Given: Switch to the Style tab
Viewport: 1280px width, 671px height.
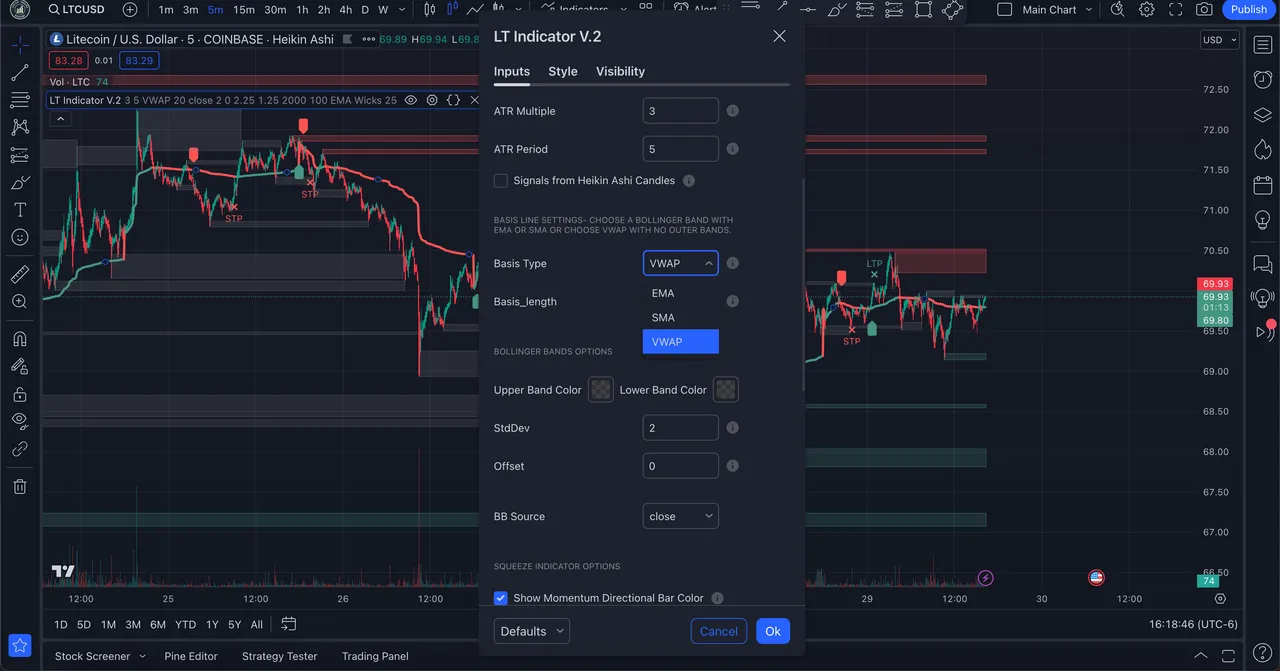Looking at the screenshot, I should (x=563, y=71).
